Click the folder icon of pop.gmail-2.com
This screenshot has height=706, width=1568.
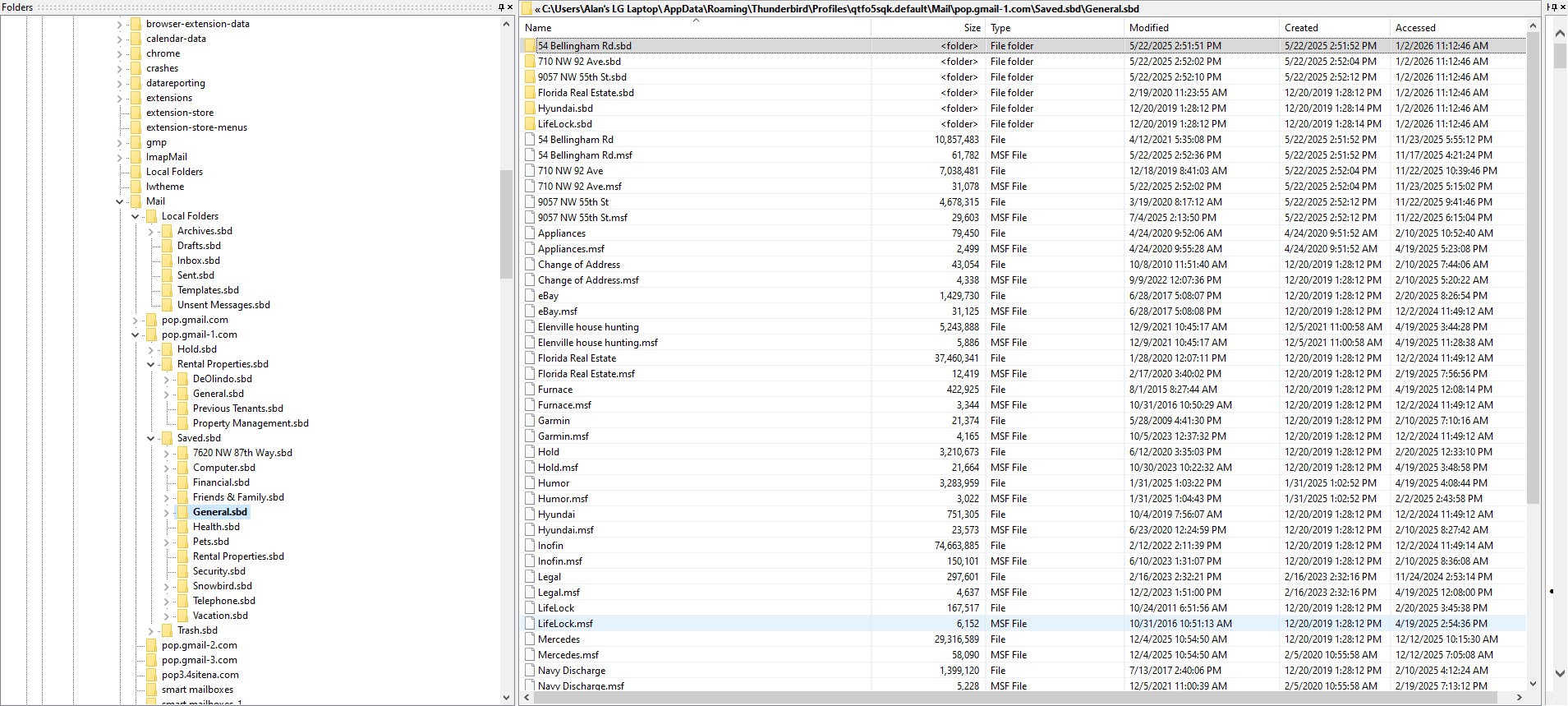[x=152, y=645]
